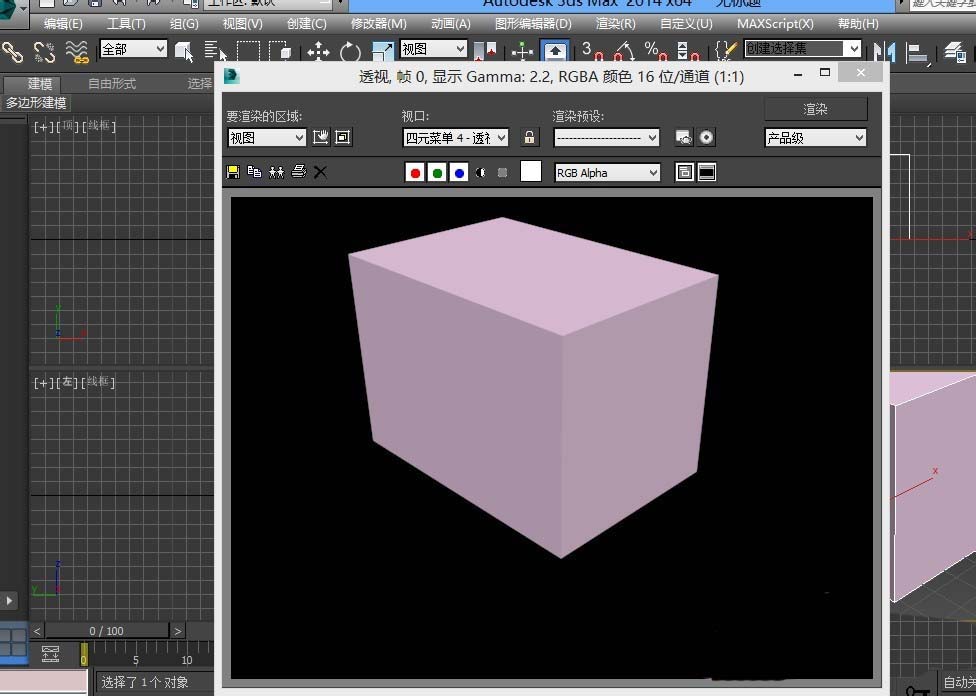Screen dimensions: 976x696
Task: Open the render setup icon beside presets
Action: pos(684,138)
